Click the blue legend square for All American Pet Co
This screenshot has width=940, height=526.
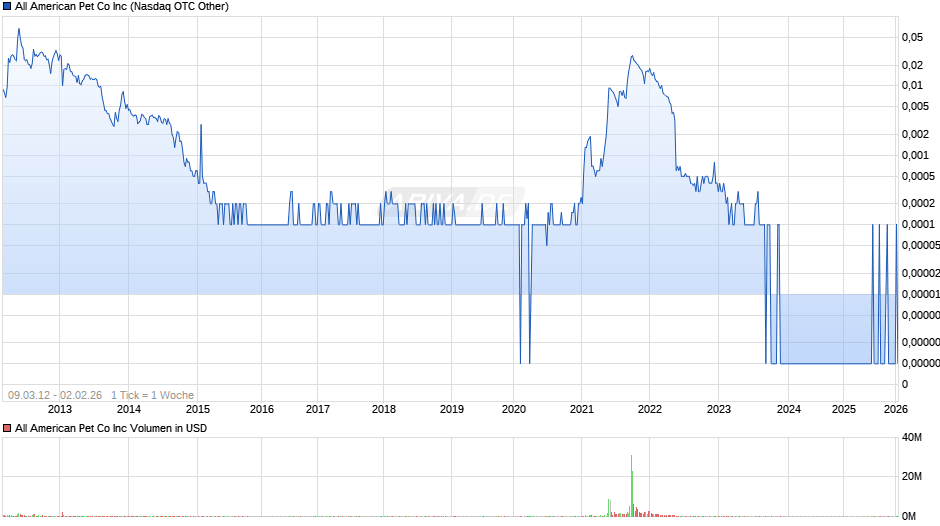click(7, 7)
